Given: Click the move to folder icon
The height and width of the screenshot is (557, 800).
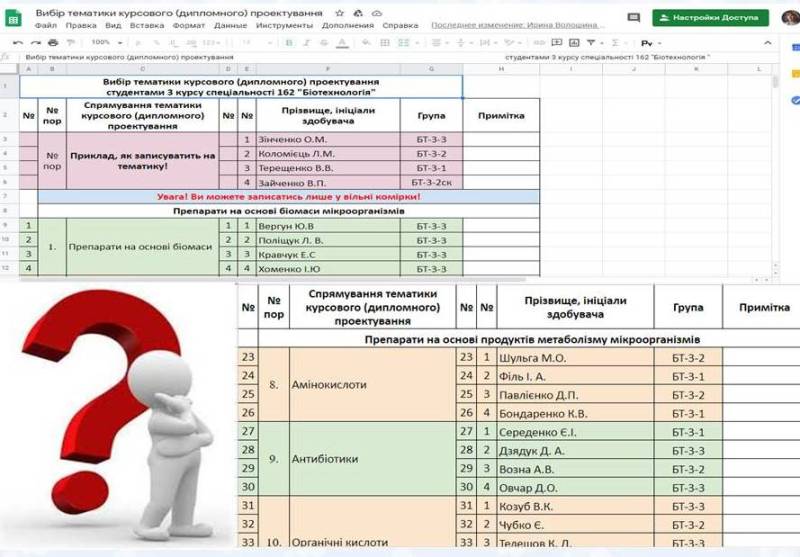Looking at the screenshot, I should pos(358,13).
